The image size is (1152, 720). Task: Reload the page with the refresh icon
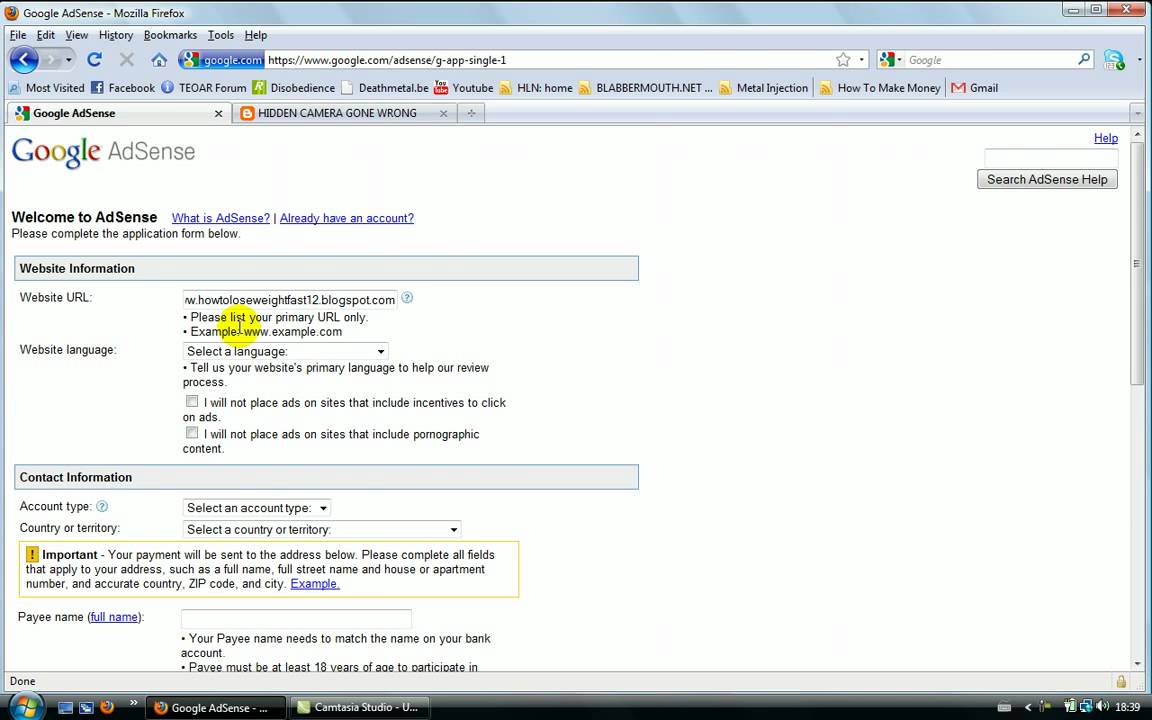click(x=94, y=60)
